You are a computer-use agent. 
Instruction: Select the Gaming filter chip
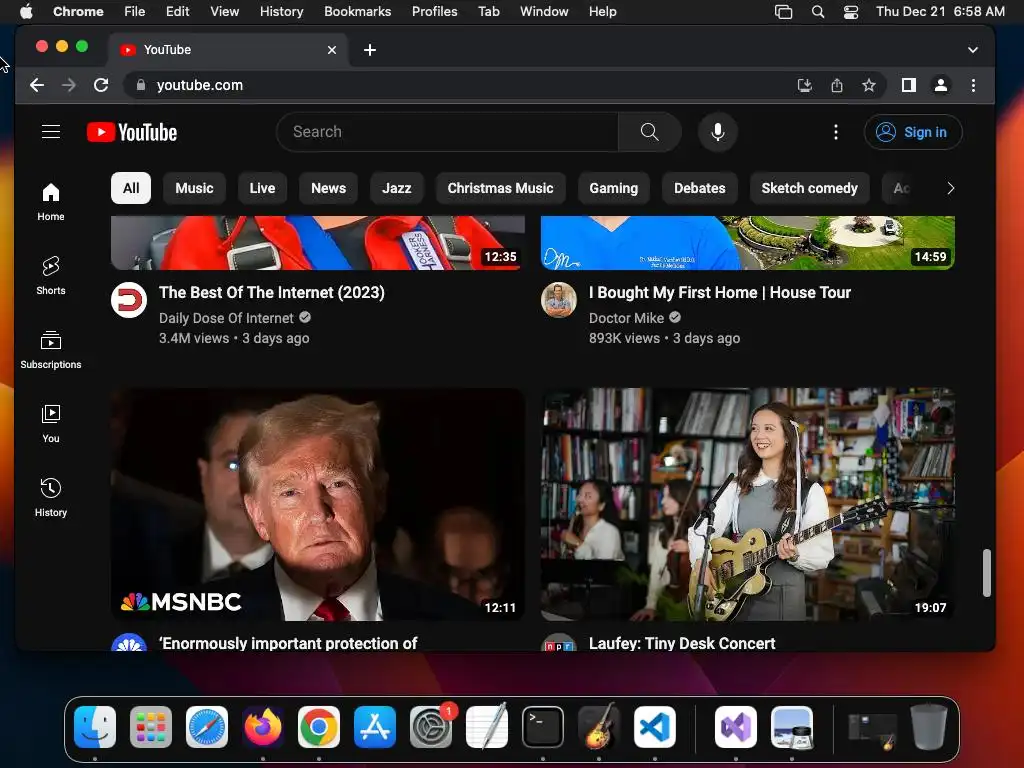pyautogui.click(x=613, y=188)
